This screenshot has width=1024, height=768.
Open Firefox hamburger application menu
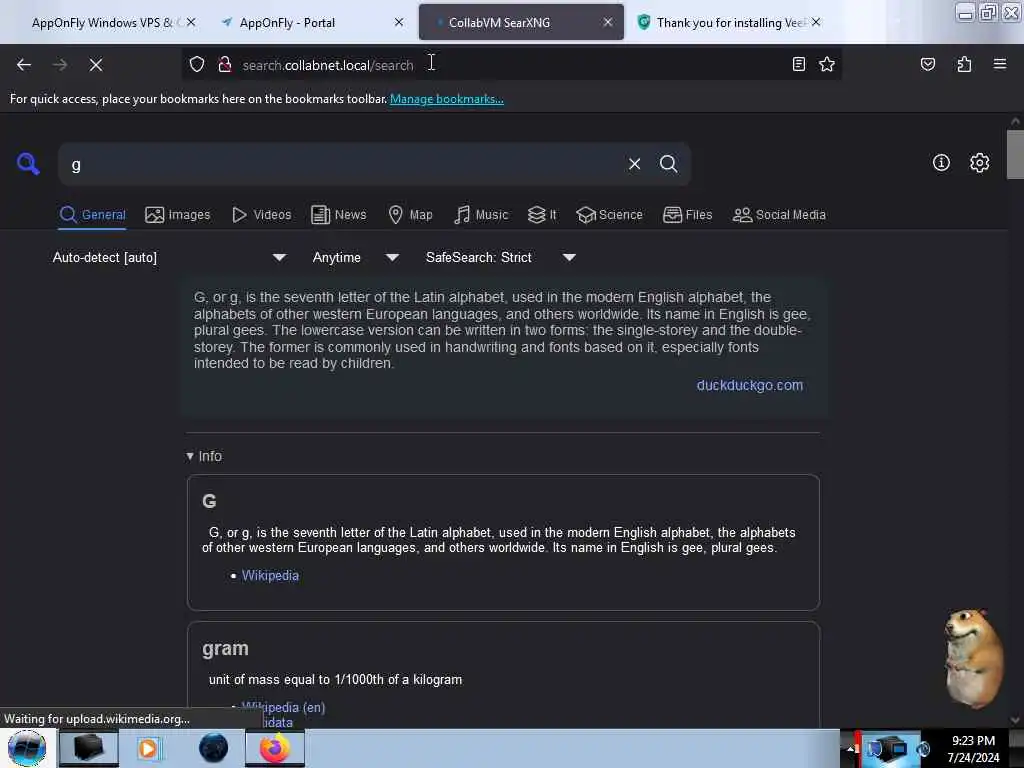(999, 64)
